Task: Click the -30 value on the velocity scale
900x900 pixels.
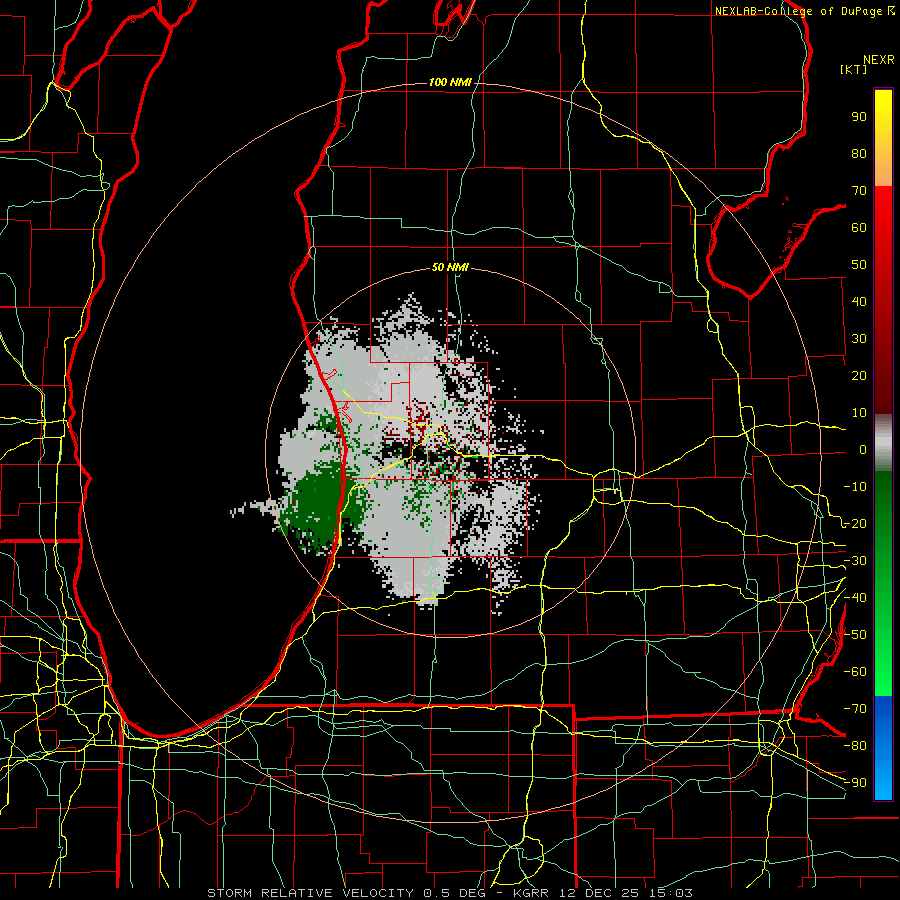Action: (855, 561)
